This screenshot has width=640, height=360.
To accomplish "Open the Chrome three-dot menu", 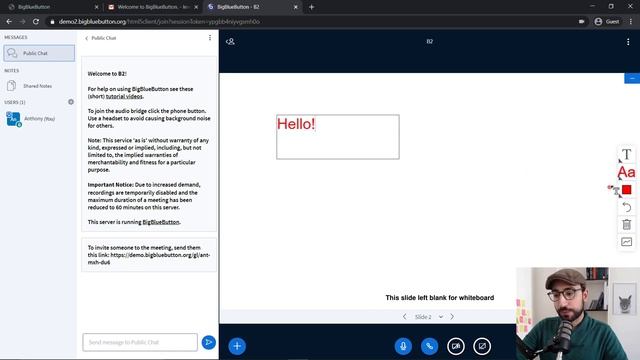I will pos(631,22).
